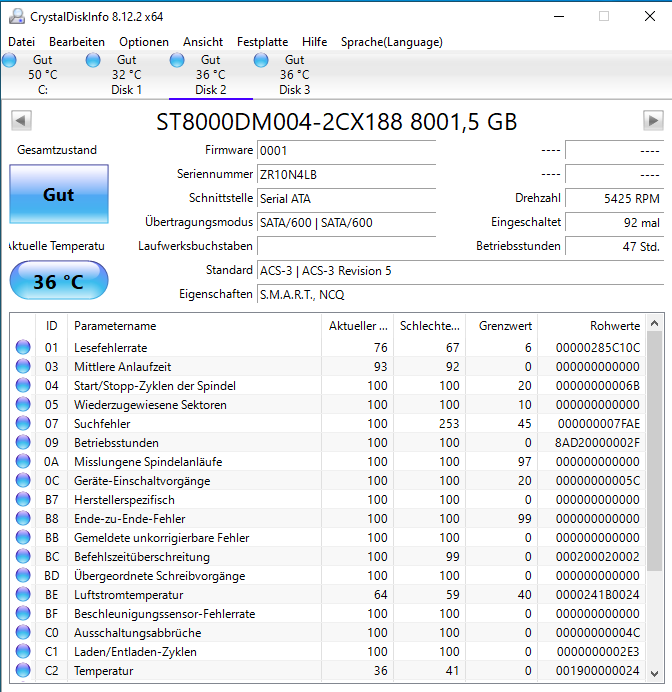Screen dimensions: 672x692
Task: Click raw value 000200020002
Action: pyautogui.click(x=598, y=557)
